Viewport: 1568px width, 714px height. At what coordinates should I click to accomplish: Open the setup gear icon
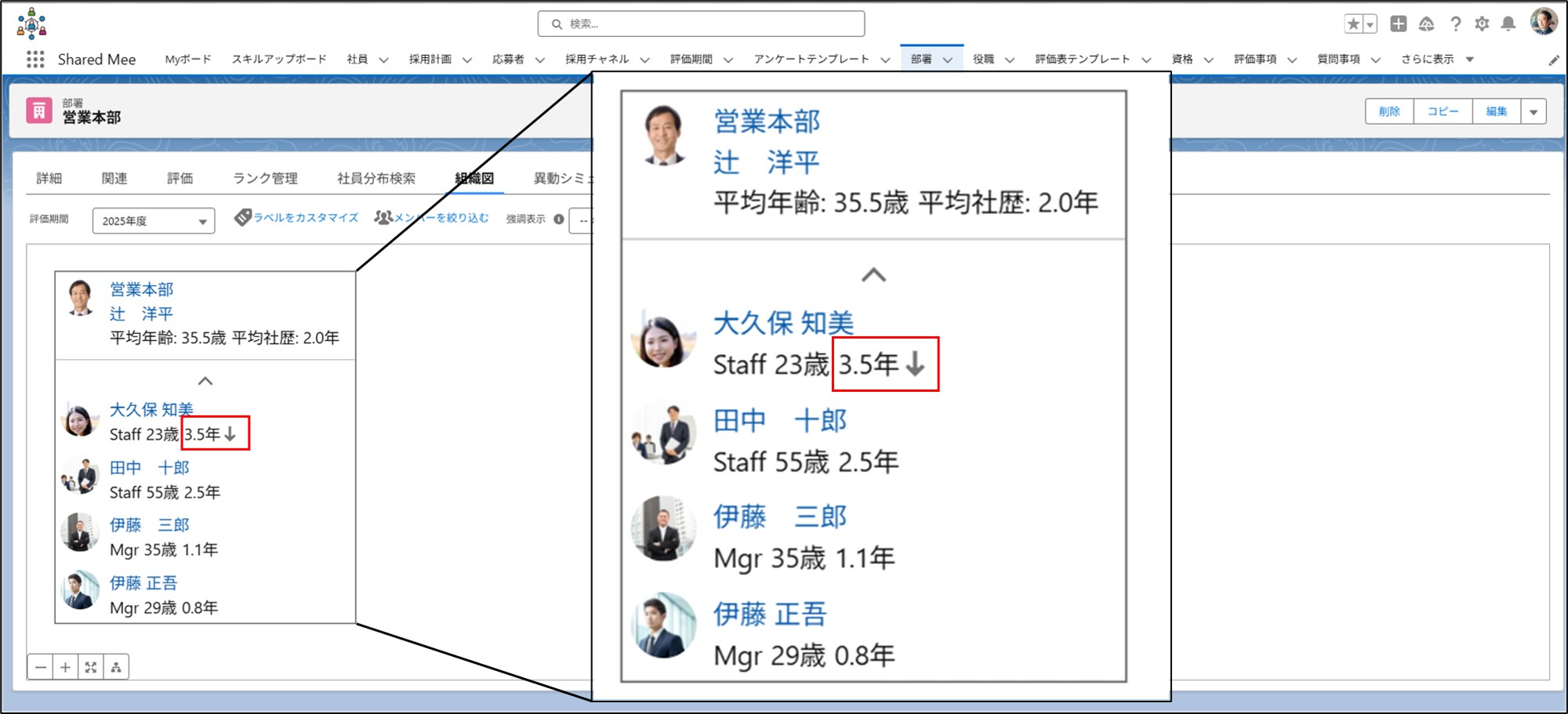(1481, 24)
